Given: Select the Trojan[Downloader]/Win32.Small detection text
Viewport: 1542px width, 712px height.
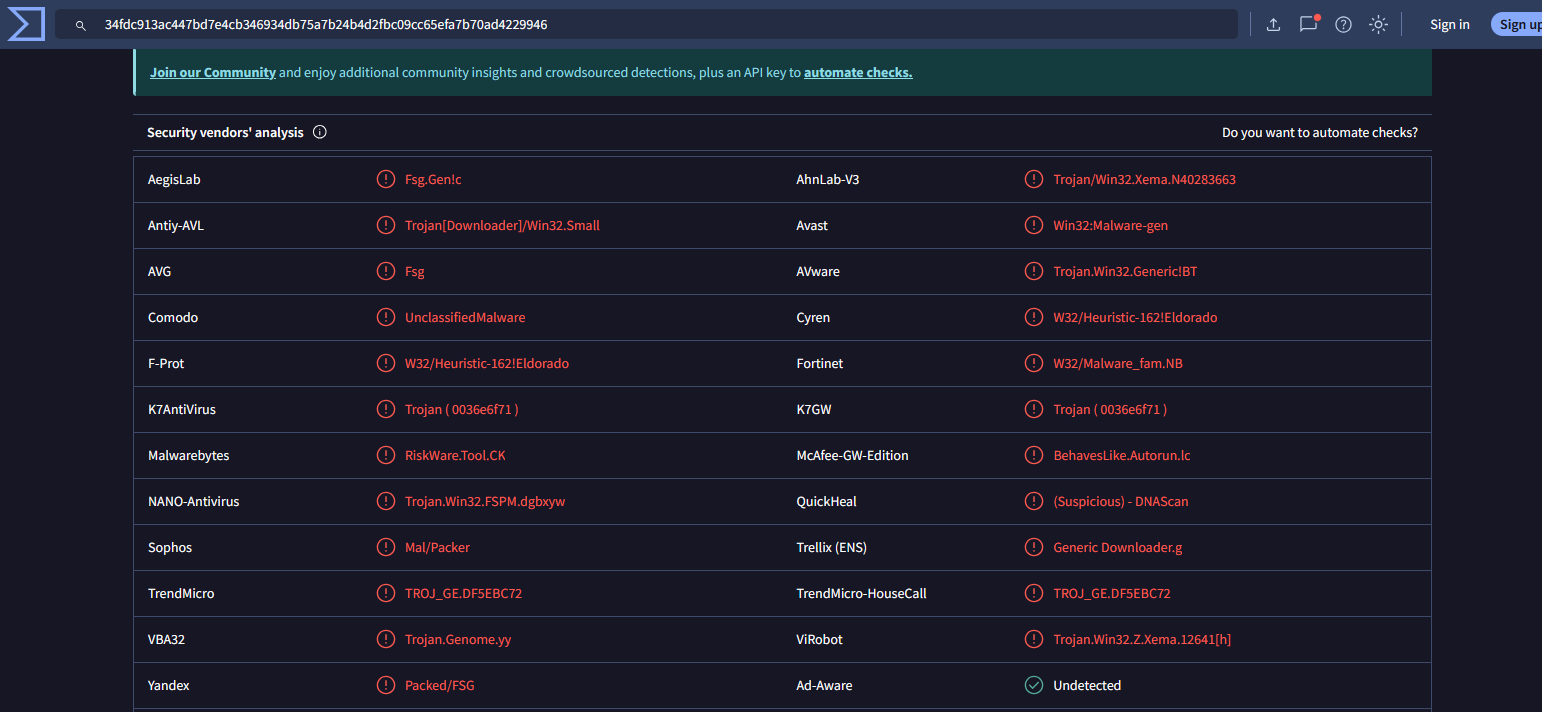Looking at the screenshot, I should [x=502, y=225].
